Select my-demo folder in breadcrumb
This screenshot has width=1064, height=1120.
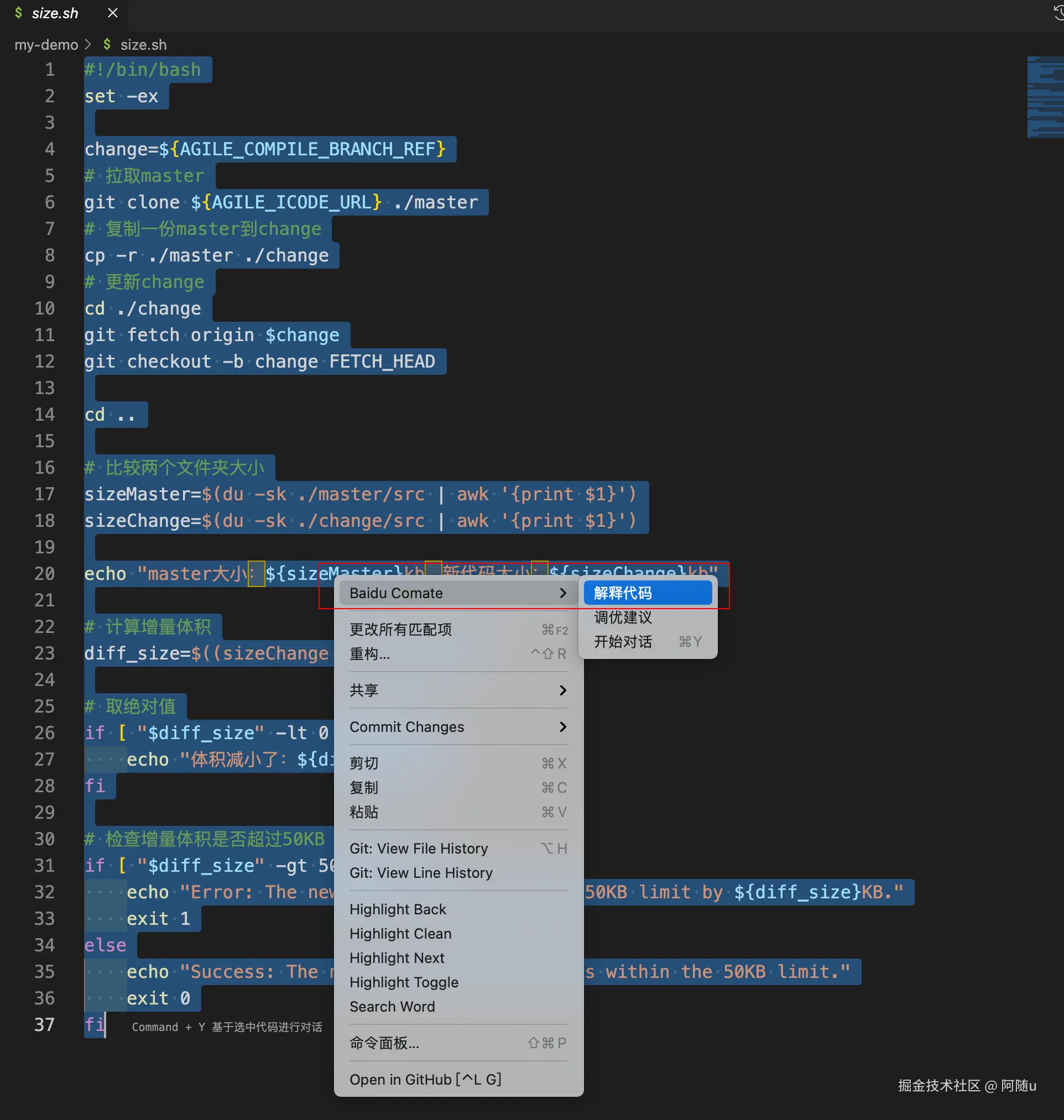(46, 45)
